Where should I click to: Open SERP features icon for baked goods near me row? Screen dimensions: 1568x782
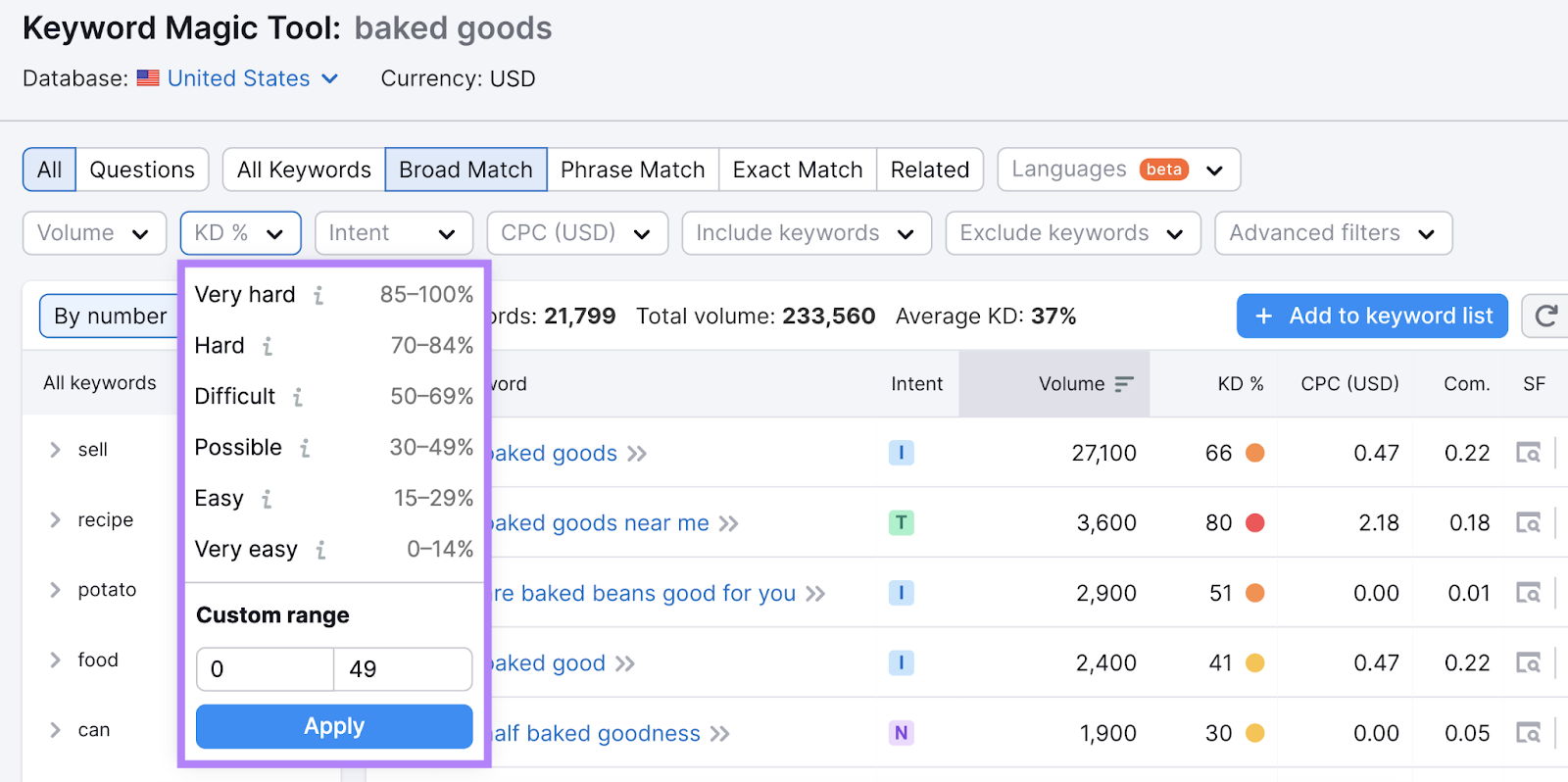1528,523
